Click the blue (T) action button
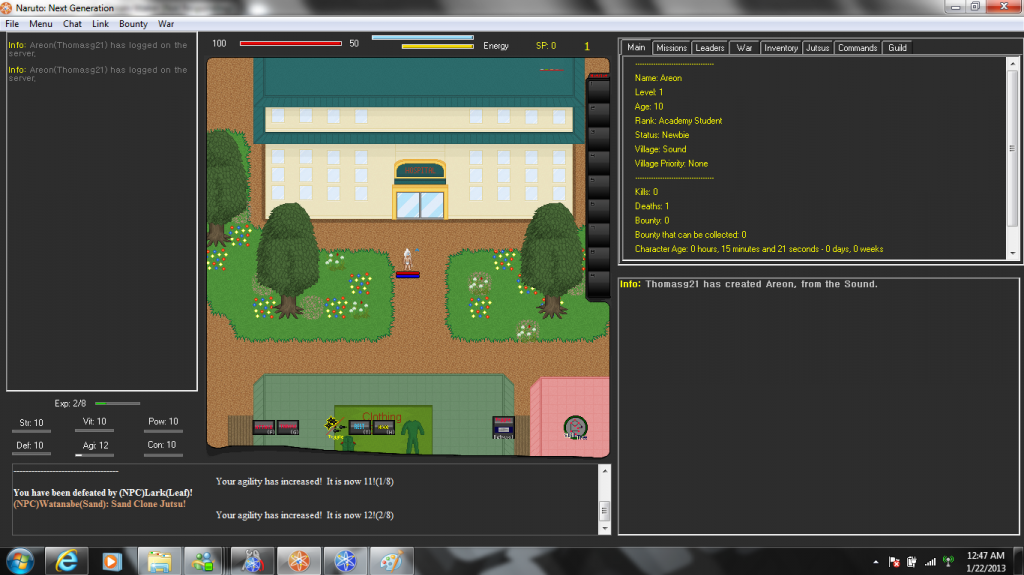This screenshot has height=575, width=1024. (360, 427)
